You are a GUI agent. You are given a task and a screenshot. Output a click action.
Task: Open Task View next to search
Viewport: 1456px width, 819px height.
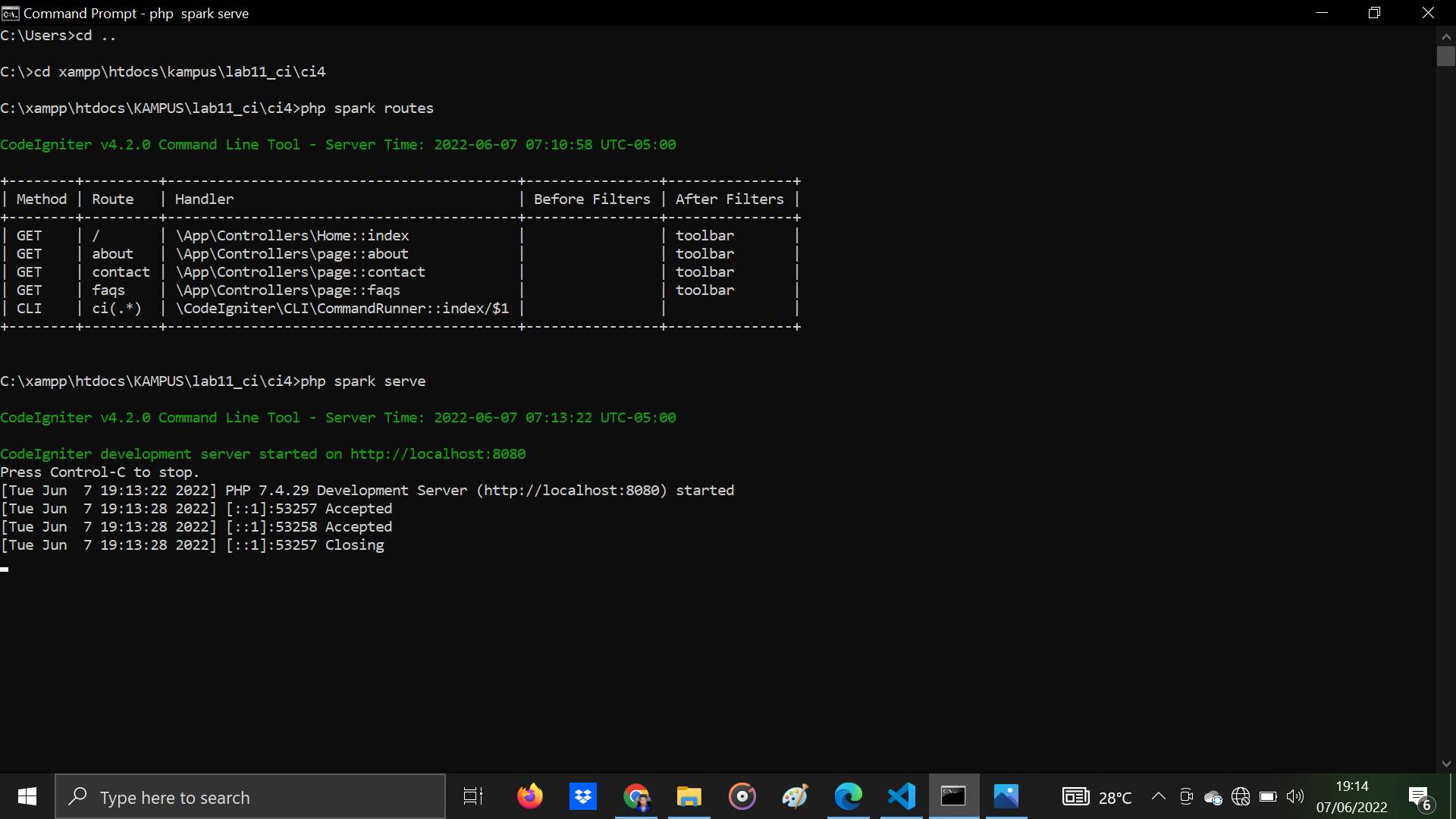tap(471, 796)
